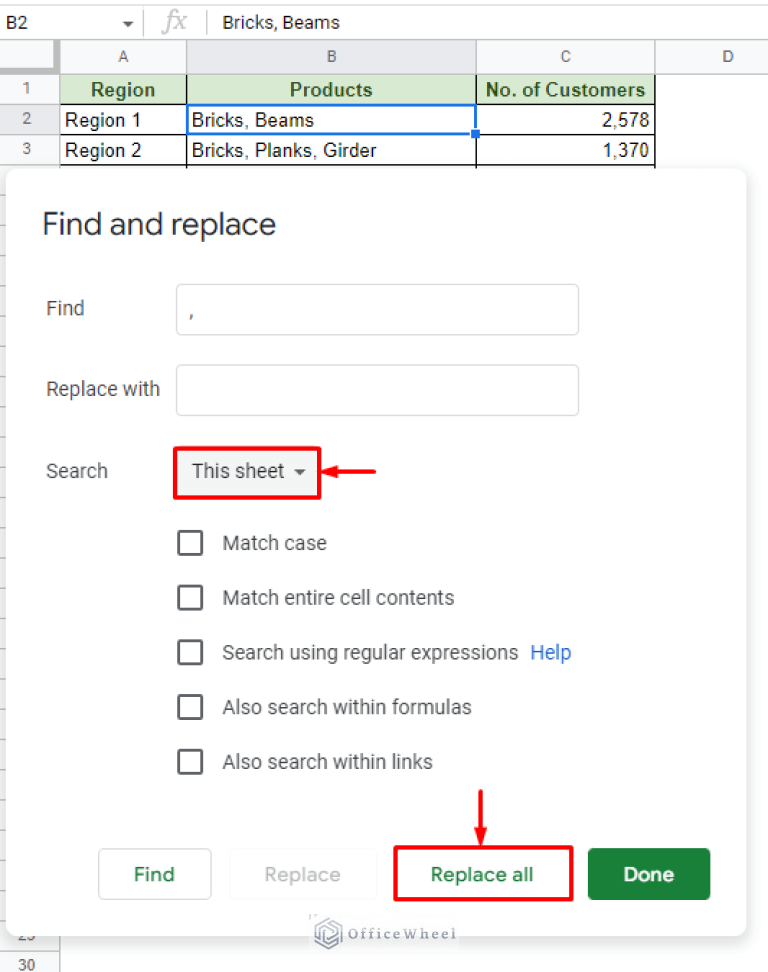
Task: Check Match entire cell contents
Action: (190, 597)
